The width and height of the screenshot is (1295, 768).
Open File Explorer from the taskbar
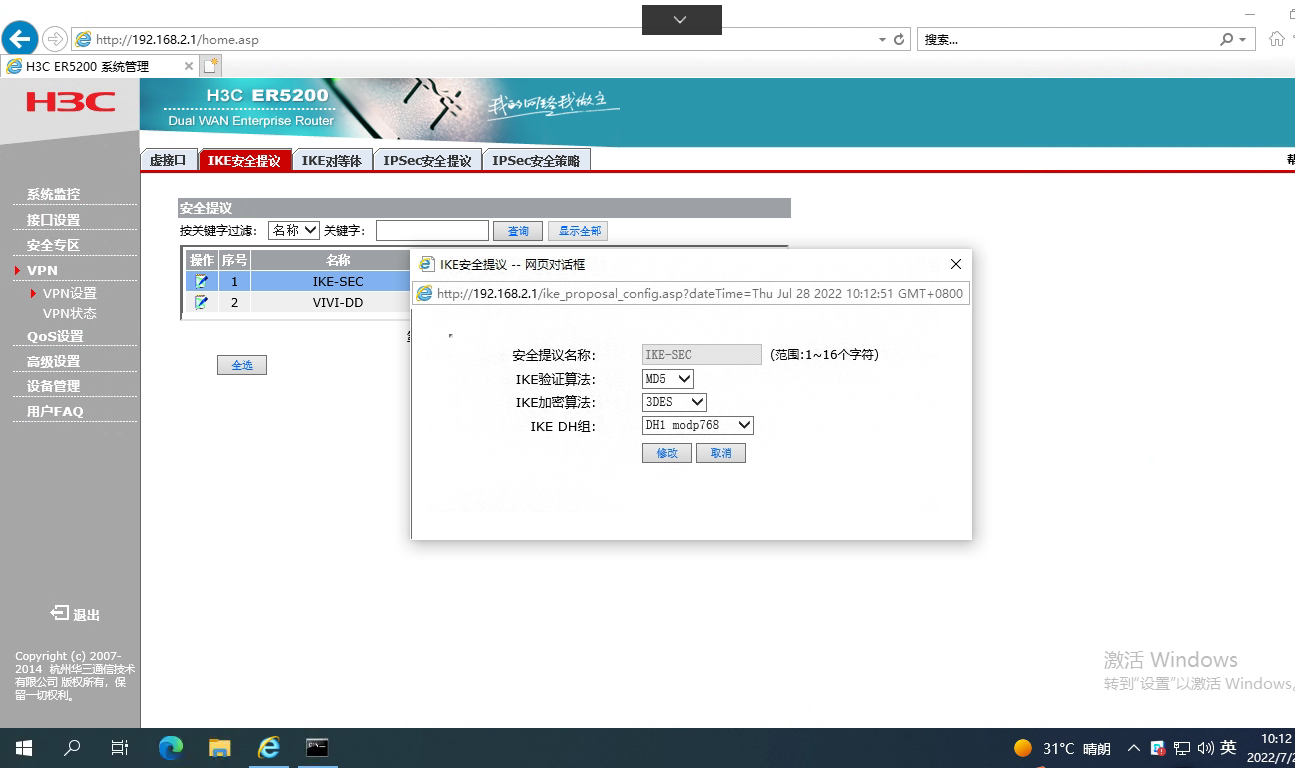click(220, 748)
